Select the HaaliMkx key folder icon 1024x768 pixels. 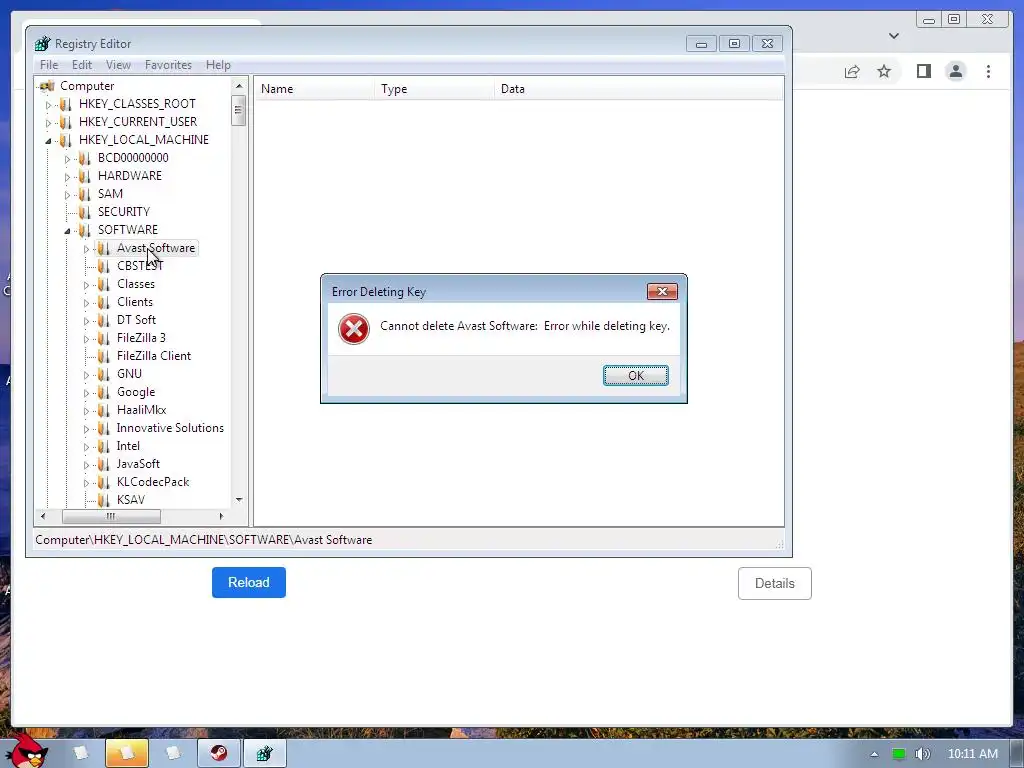[x=103, y=410]
